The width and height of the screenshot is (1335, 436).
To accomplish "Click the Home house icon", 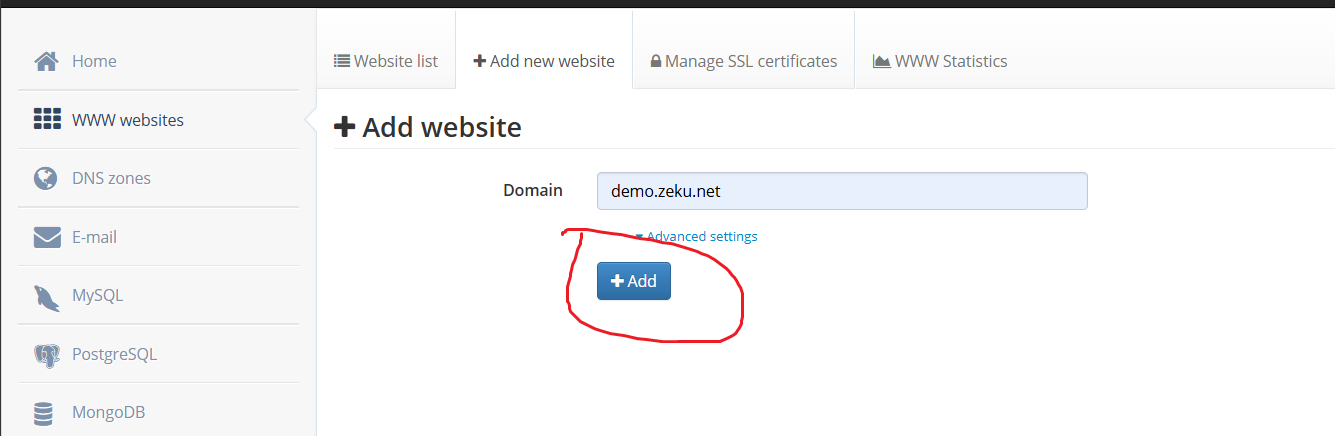I will click(46, 61).
